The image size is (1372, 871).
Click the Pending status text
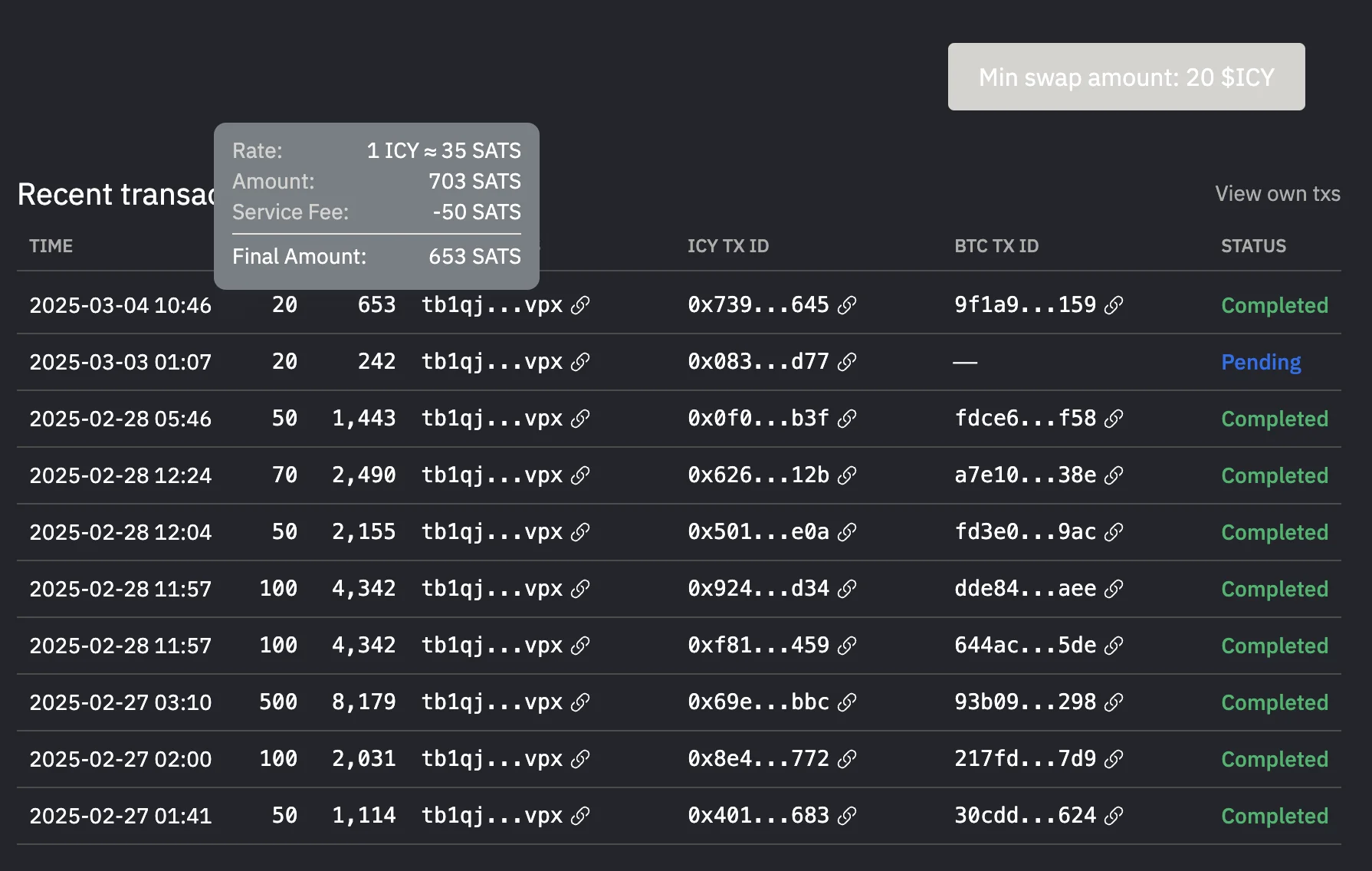point(1261,362)
